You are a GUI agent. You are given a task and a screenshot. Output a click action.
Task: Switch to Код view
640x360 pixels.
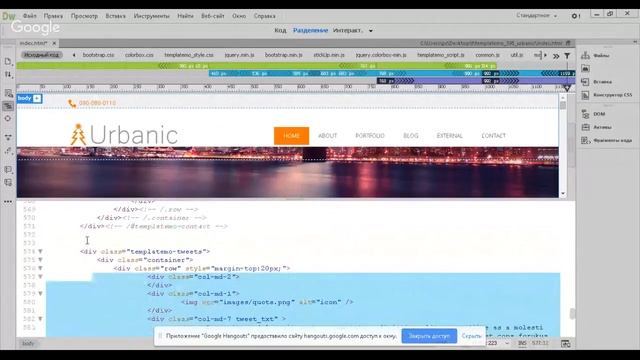(280, 30)
